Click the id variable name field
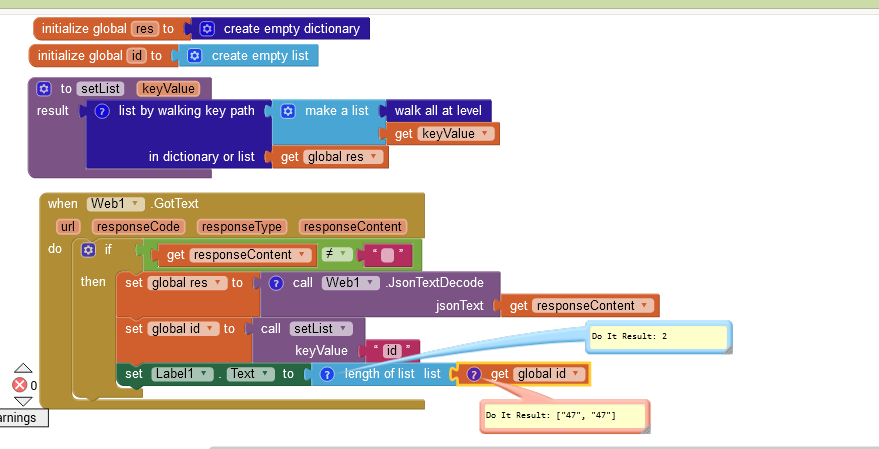 (137, 55)
